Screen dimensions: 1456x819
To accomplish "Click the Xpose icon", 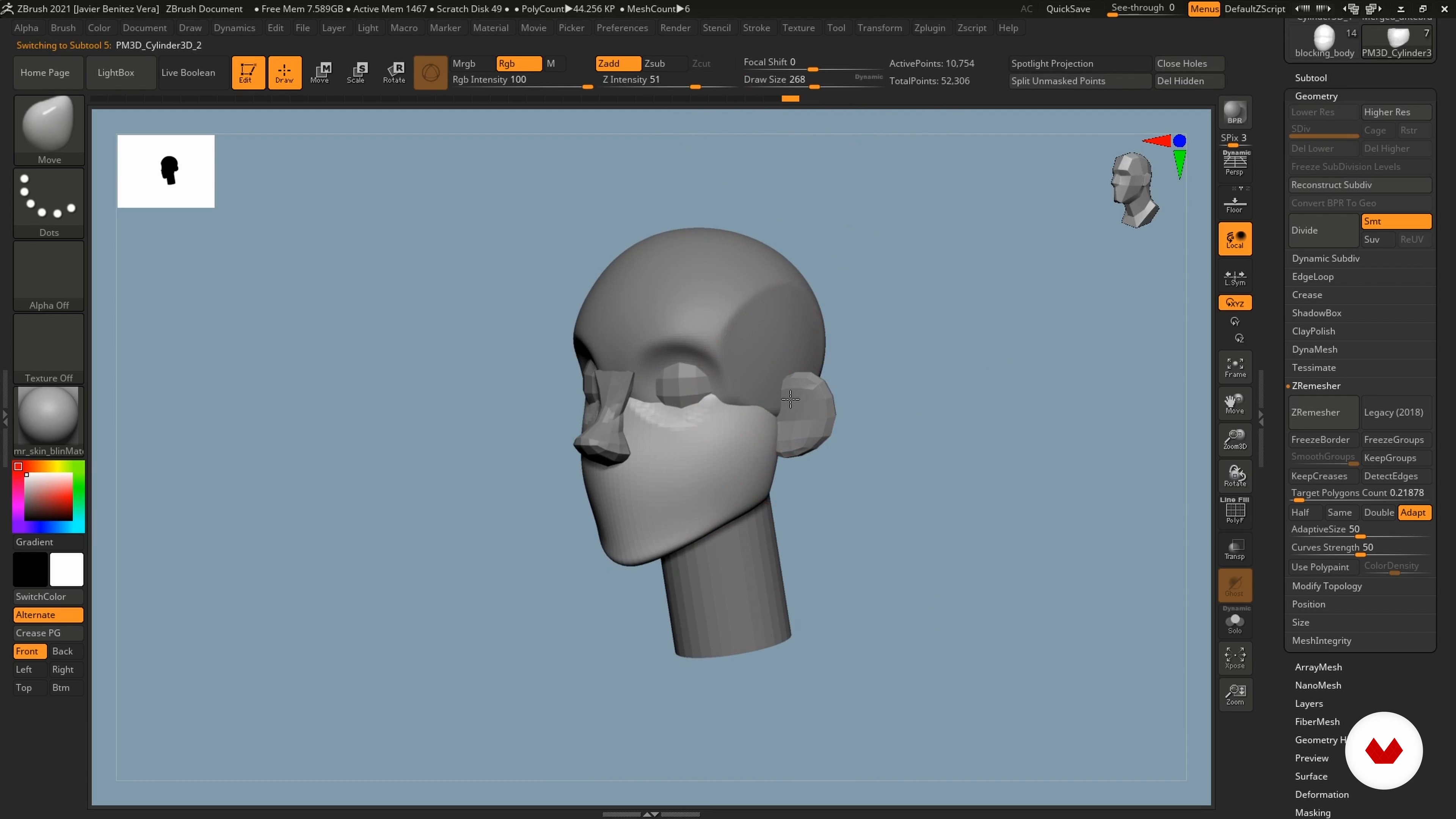I will [x=1235, y=658].
